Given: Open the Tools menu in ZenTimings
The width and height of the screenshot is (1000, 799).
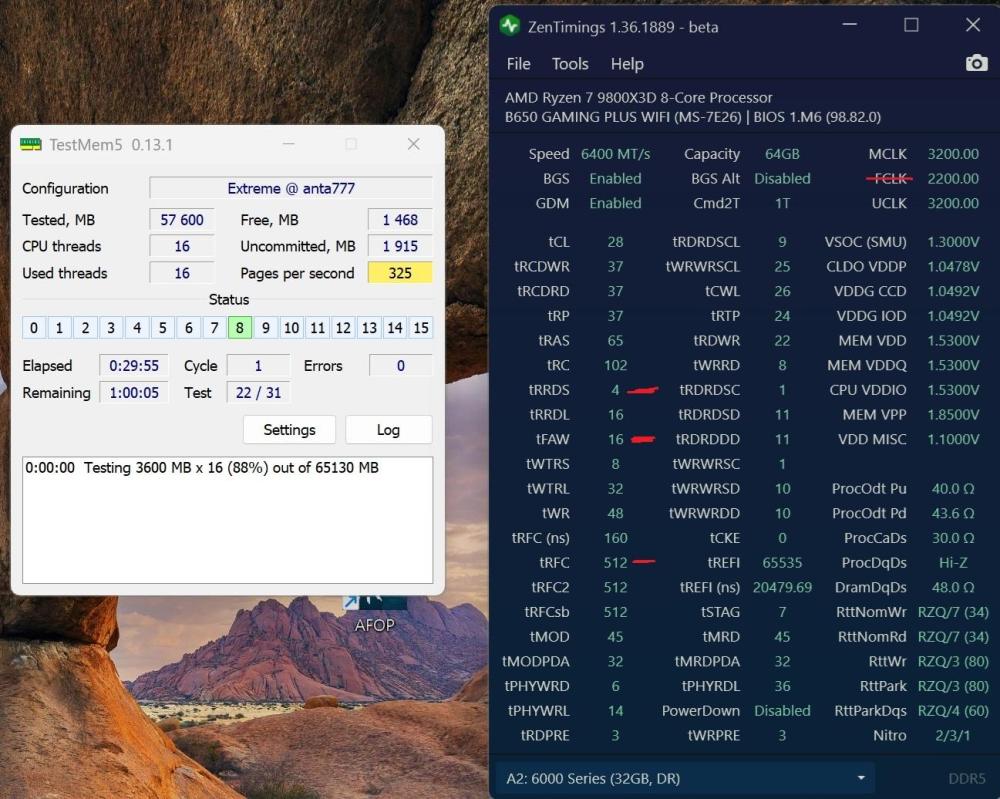Looking at the screenshot, I should [x=570, y=64].
